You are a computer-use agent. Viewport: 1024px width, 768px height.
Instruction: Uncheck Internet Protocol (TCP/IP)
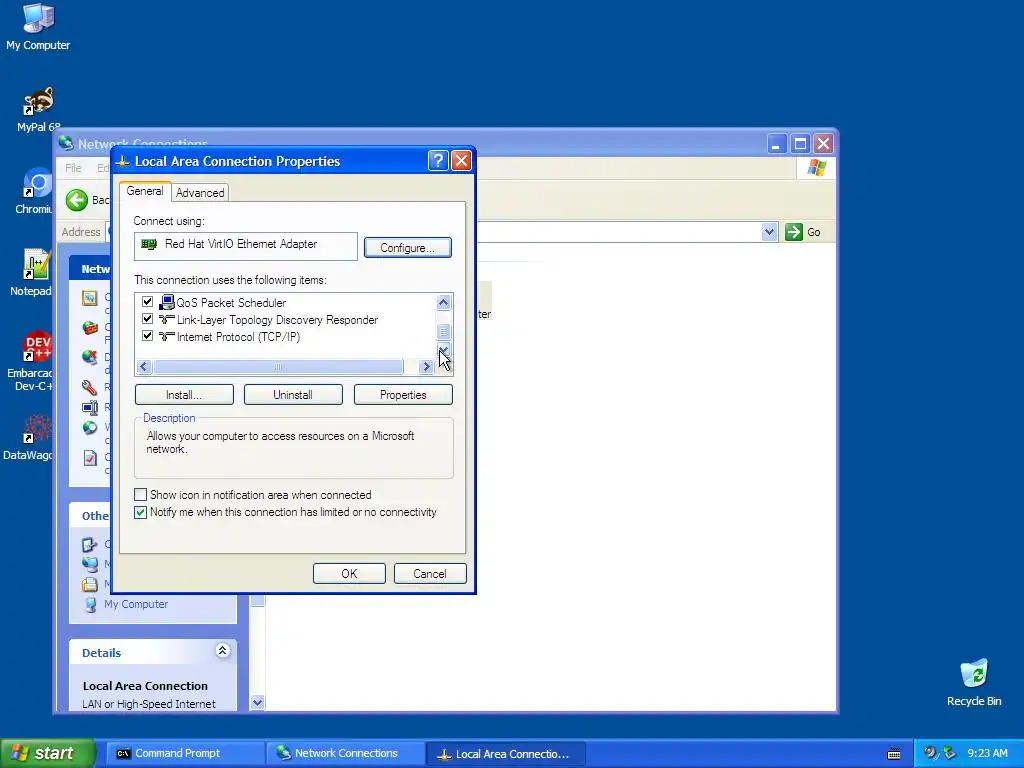pyautogui.click(x=148, y=336)
